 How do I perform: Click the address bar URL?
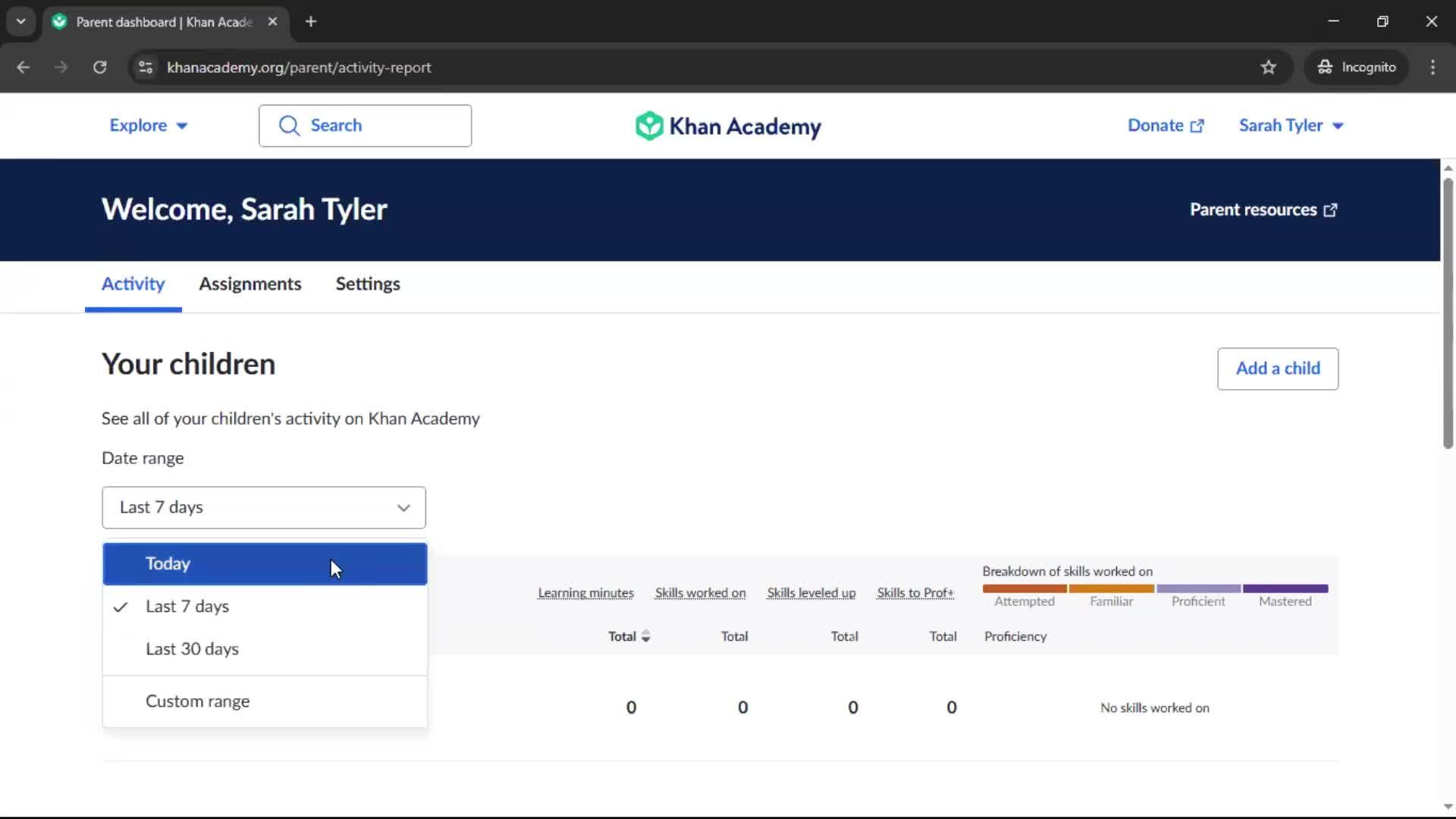tap(299, 67)
